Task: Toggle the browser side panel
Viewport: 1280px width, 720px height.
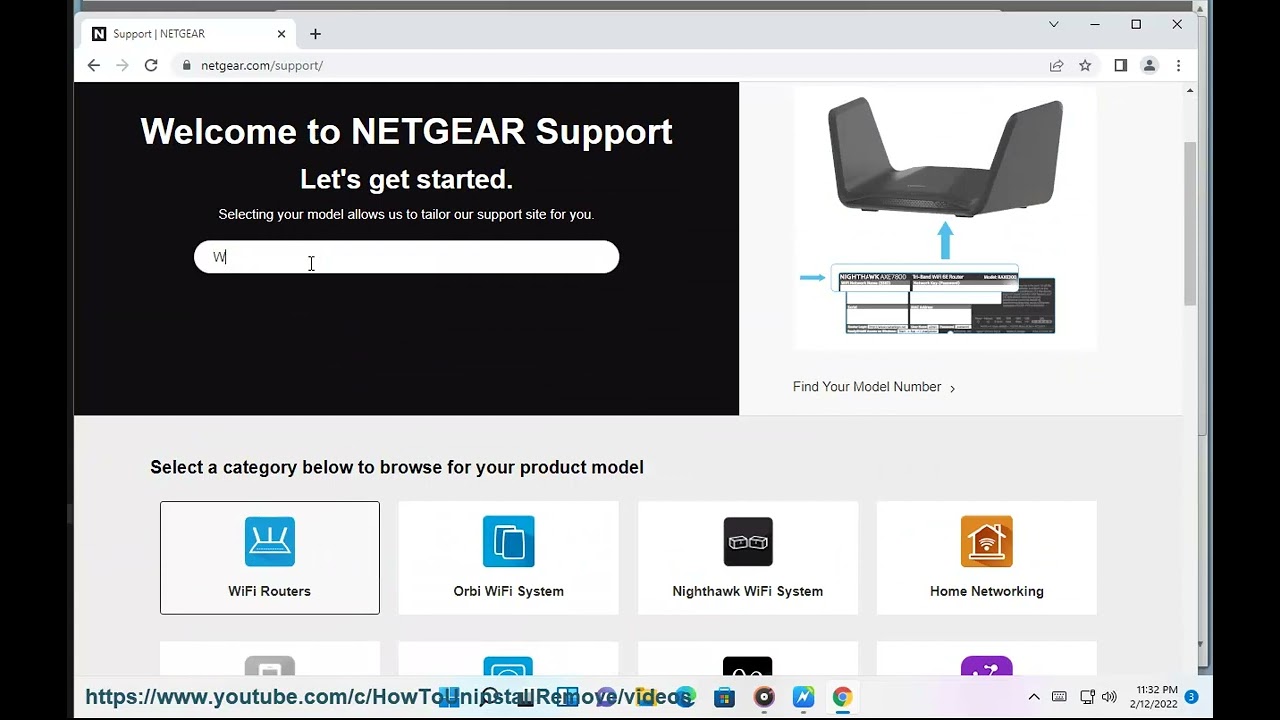Action: [1120, 65]
